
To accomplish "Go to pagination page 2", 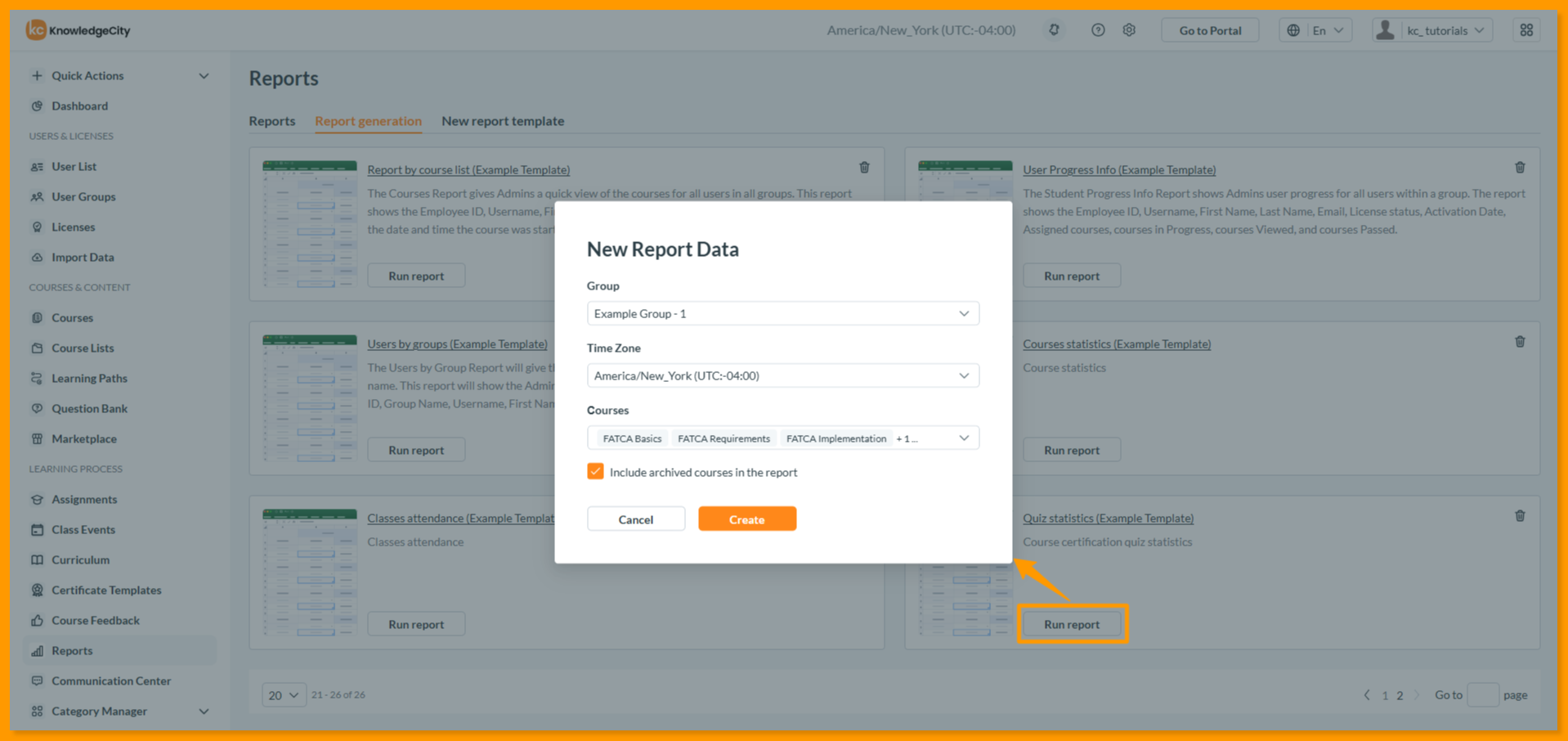I will tap(1400, 695).
